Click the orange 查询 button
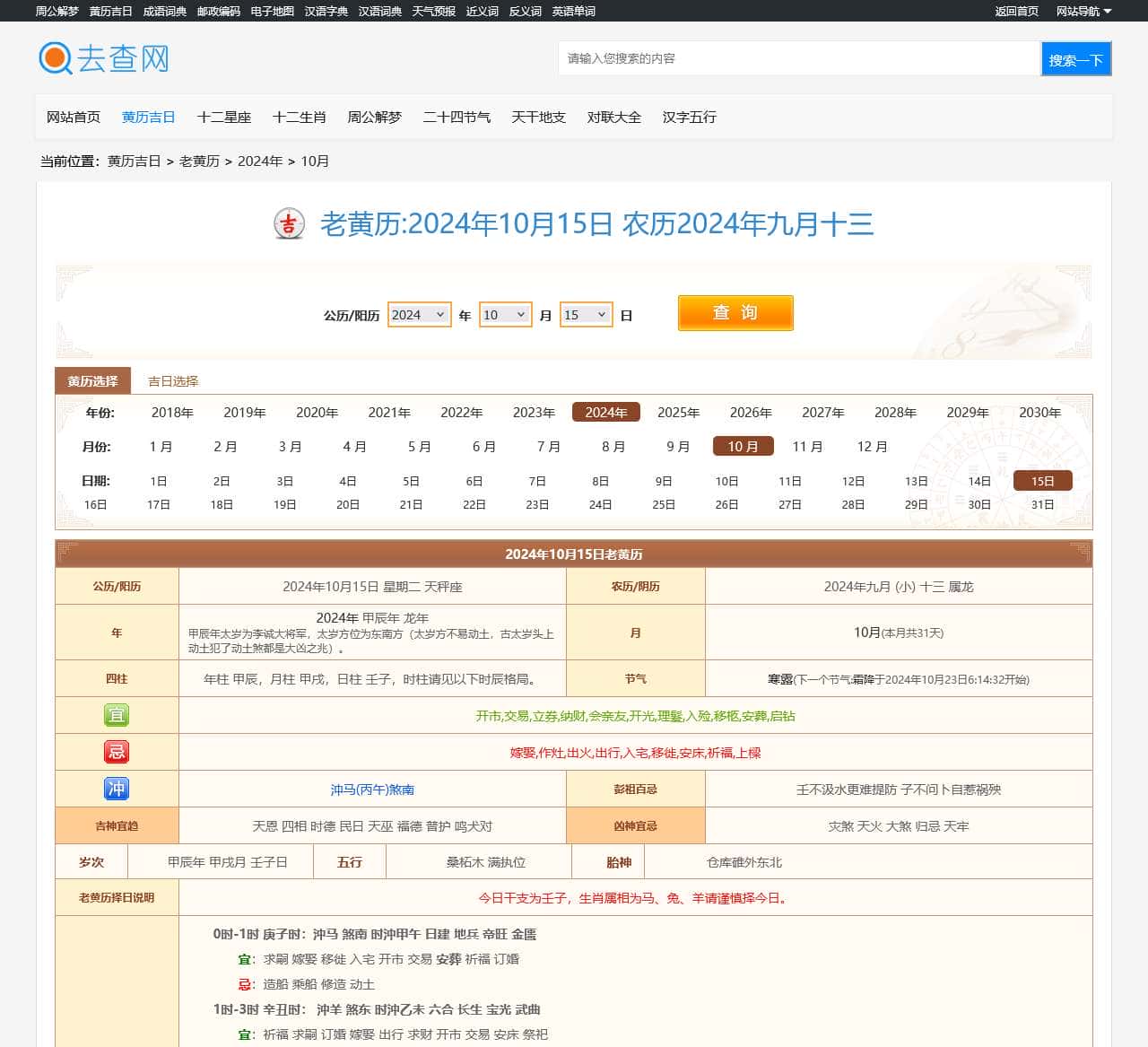This screenshot has height=1047, width=1148. (x=735, y=312)
